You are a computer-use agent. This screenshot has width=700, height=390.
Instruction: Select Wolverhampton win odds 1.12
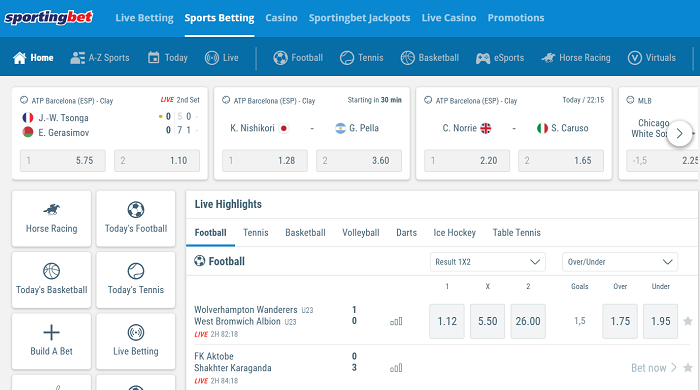coord(447,321)
